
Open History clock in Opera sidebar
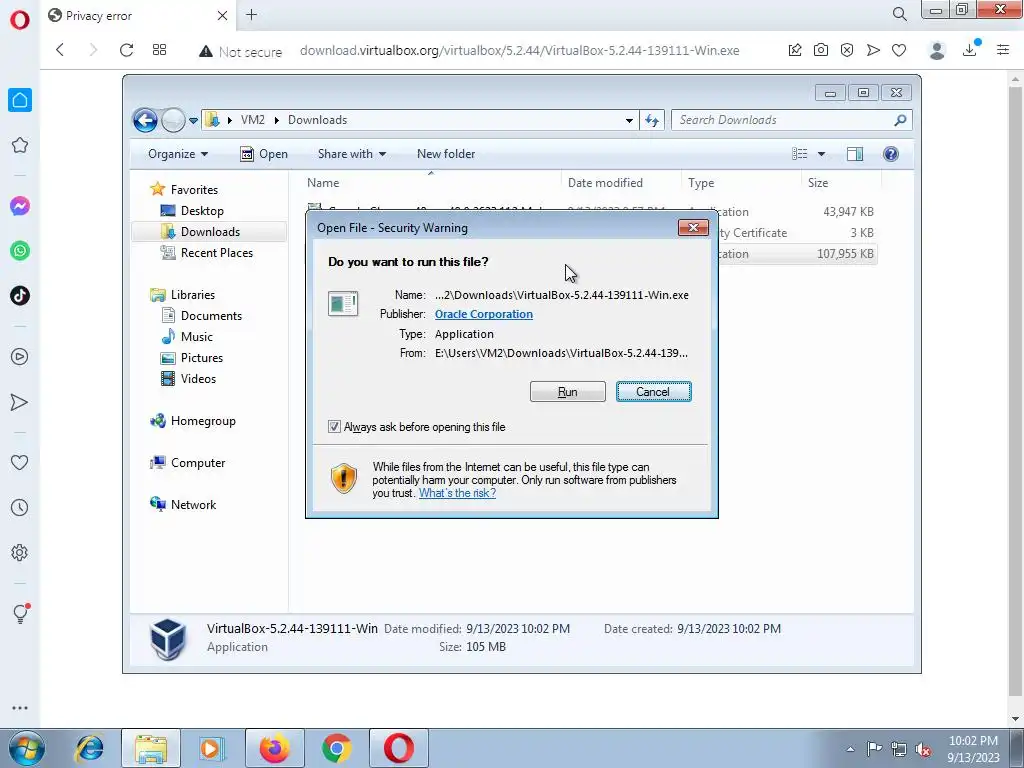[x=20, y=507]
